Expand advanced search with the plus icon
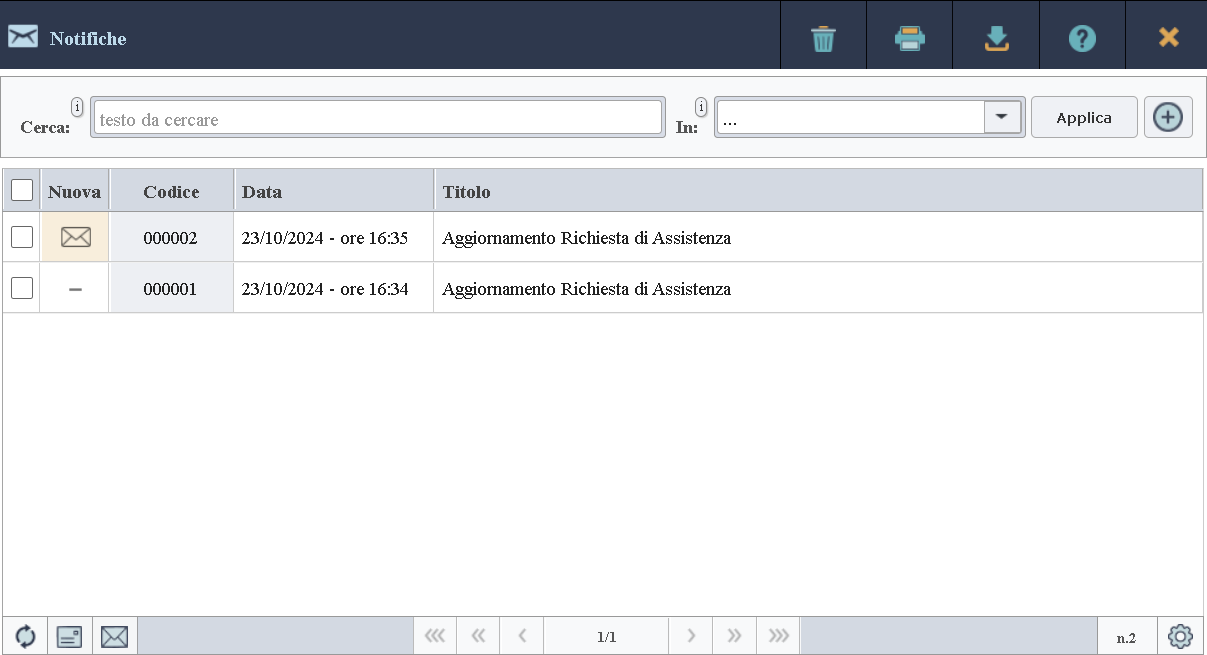The image size is (1207, 655). point(1168,116)
